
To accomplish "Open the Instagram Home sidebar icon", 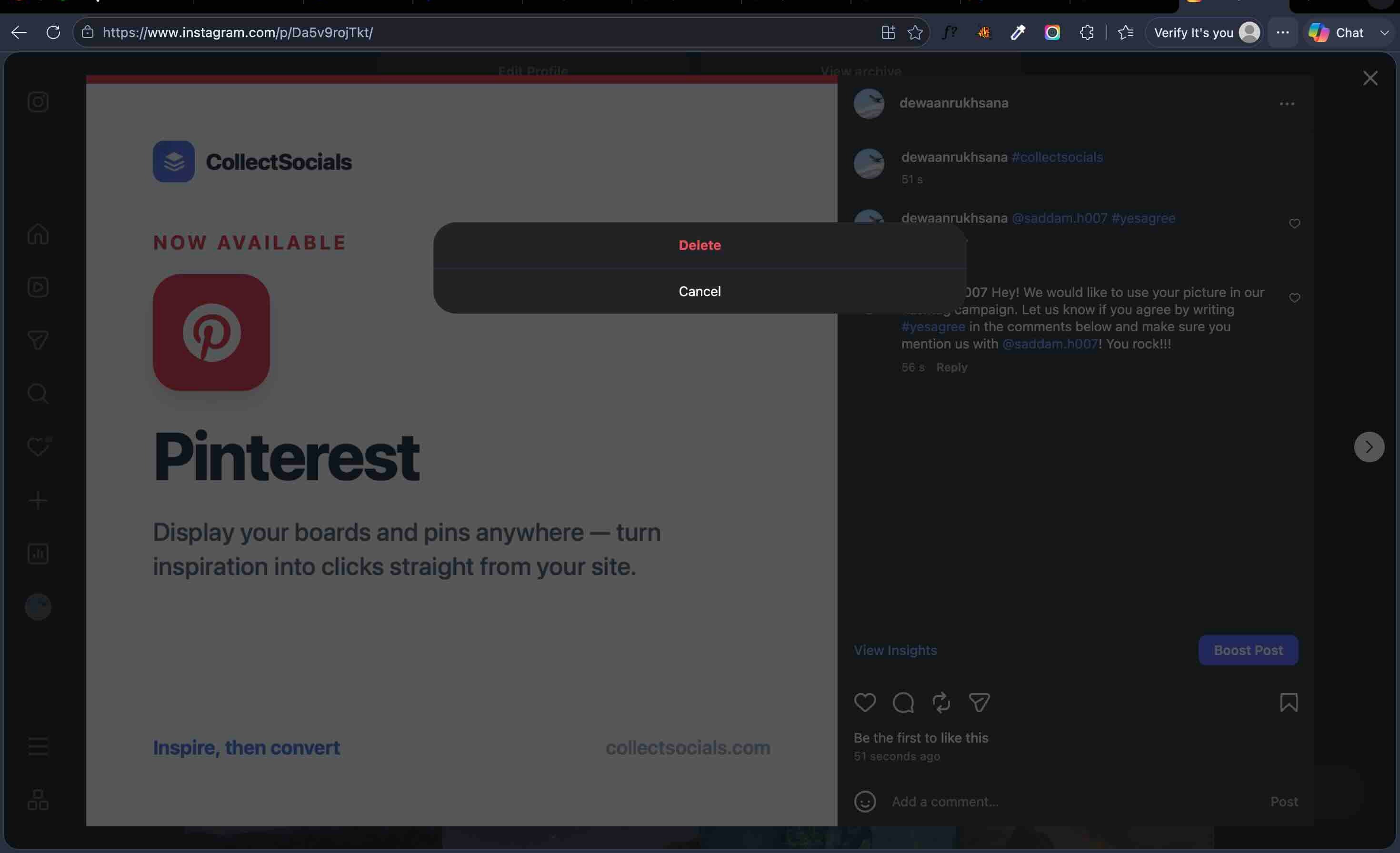I will click(x=38, y=233).
